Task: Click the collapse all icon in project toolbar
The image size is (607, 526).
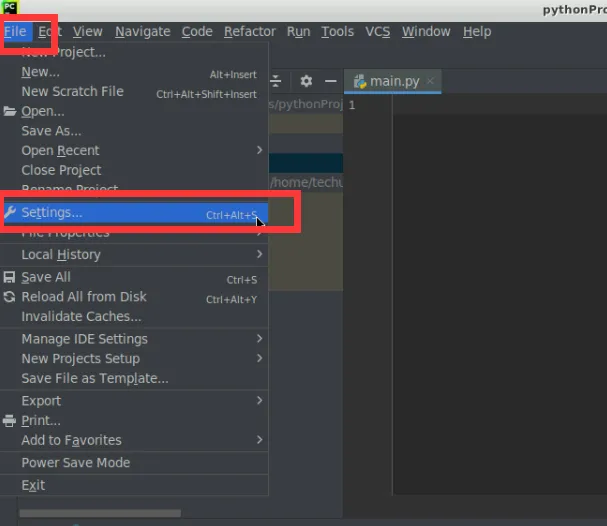Action: 276,81
